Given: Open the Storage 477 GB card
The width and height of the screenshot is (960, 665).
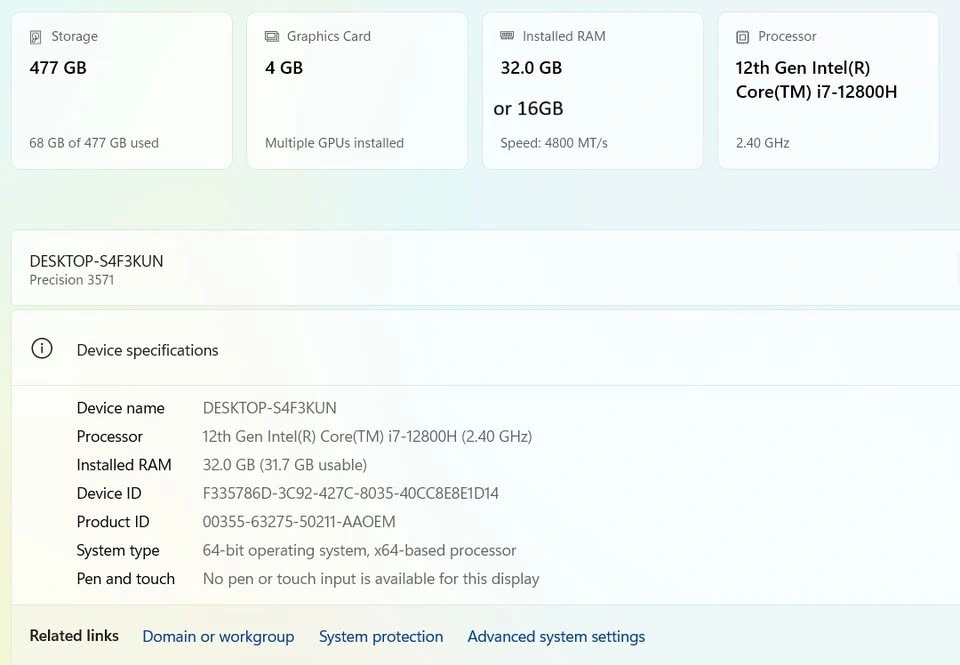Looking at the screenshot, I should click(x=122, y=91).
